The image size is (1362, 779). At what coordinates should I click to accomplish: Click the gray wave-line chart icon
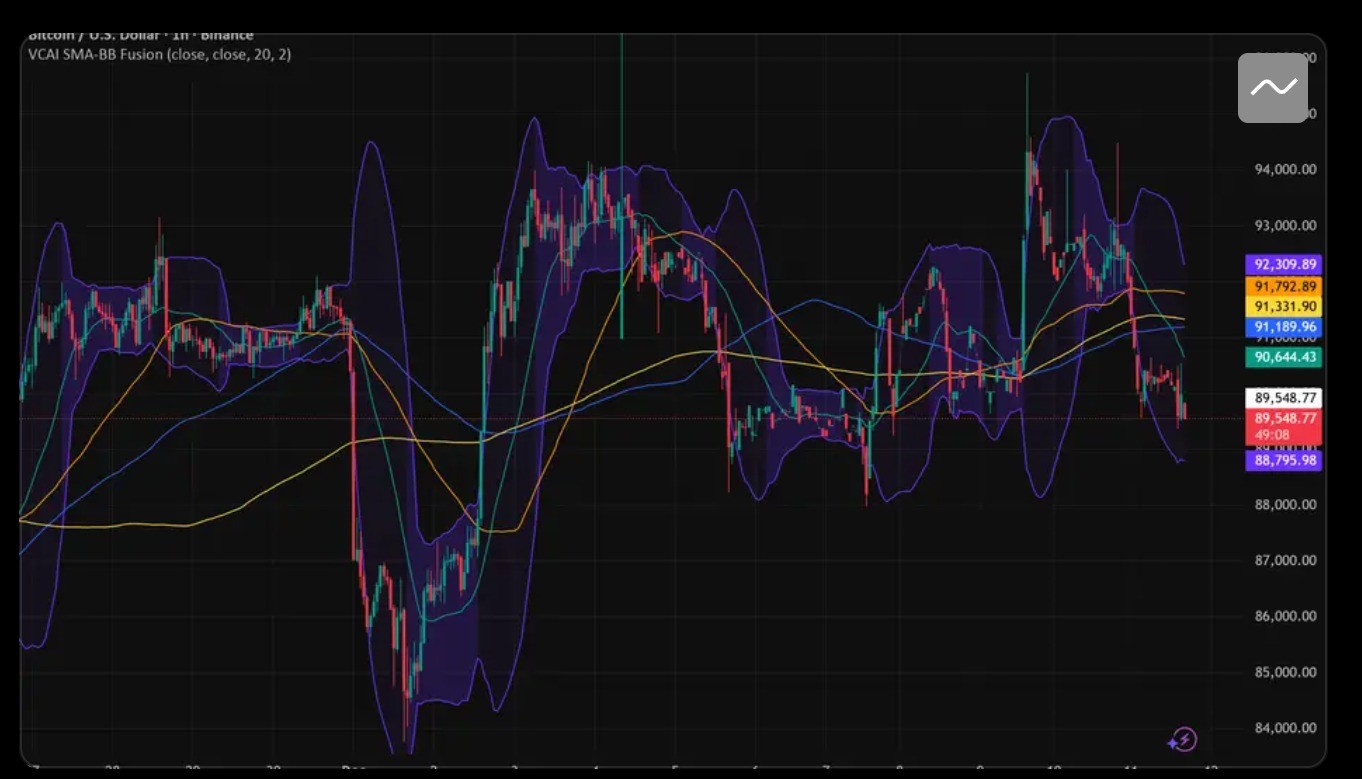[x=1272, y=88]
